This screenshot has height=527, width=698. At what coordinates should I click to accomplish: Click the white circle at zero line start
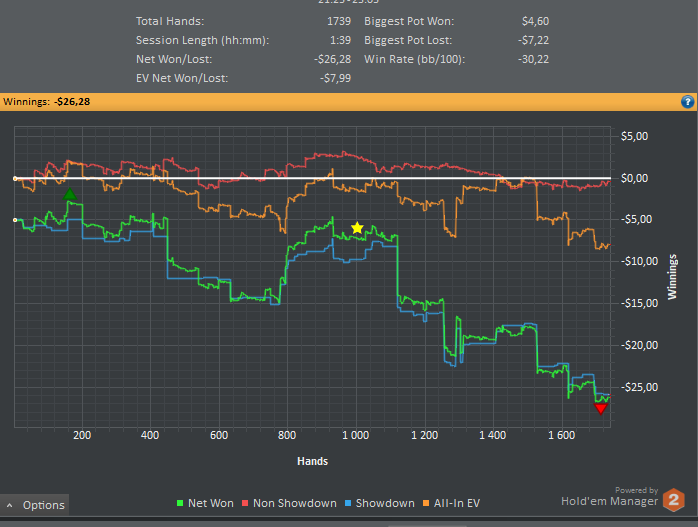pos(15,178)
